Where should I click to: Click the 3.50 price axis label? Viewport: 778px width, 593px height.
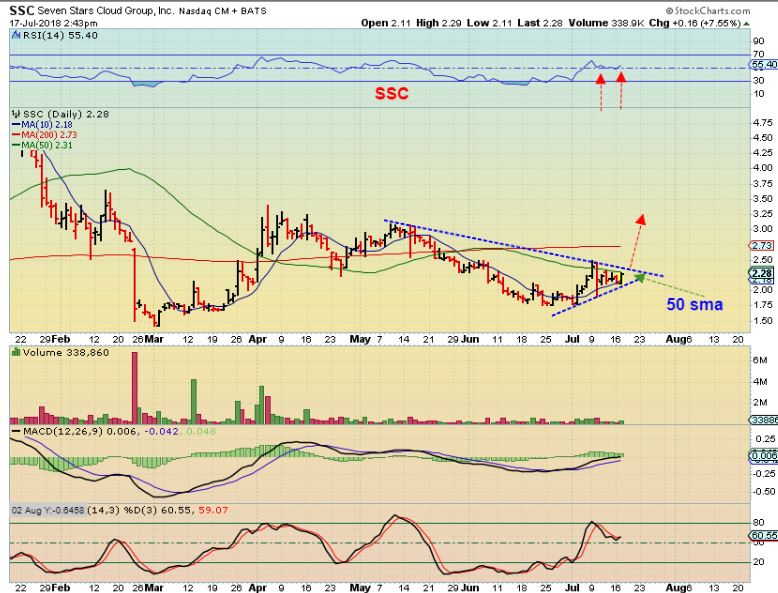coord(763,198)
